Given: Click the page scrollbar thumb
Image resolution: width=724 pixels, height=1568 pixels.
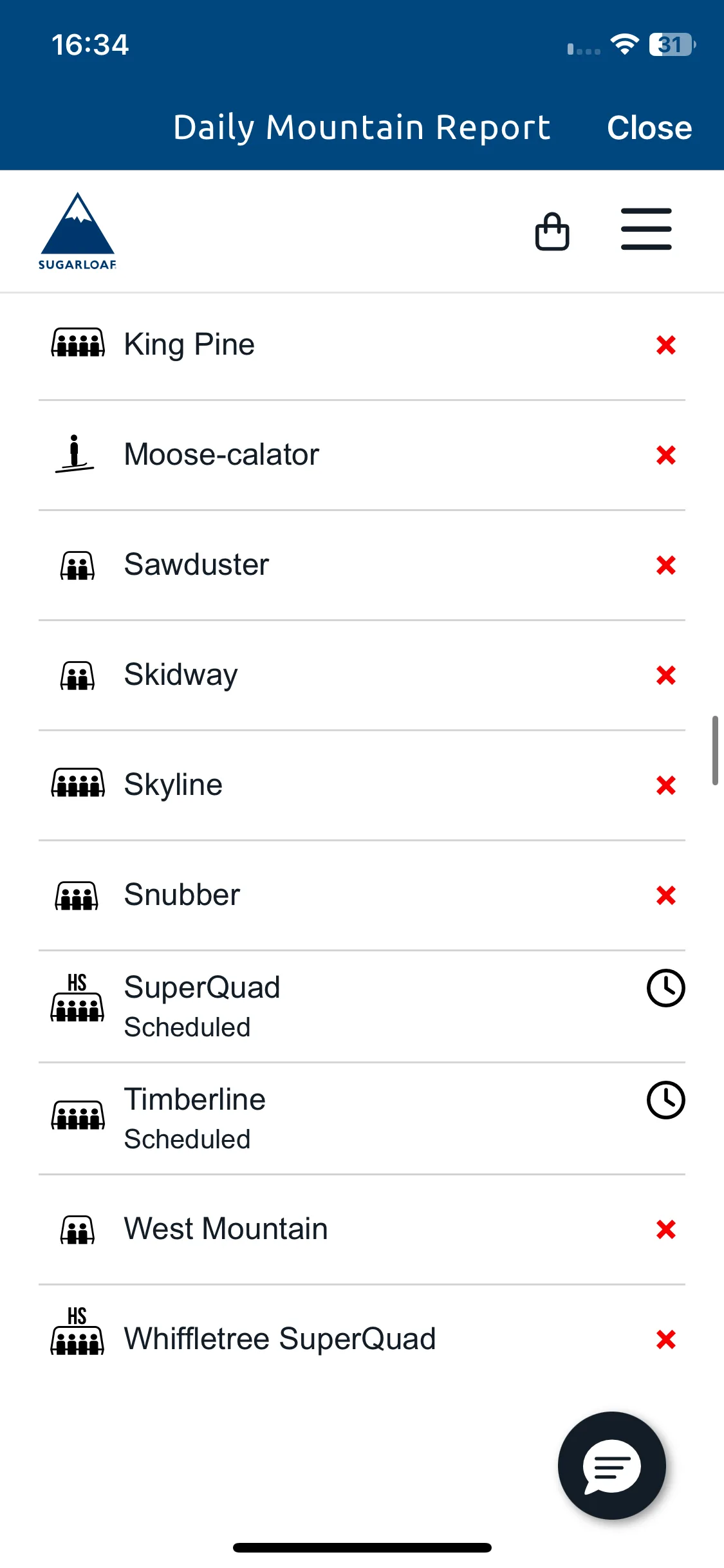Looking at the screenshot, I should (x=714, y=750).
